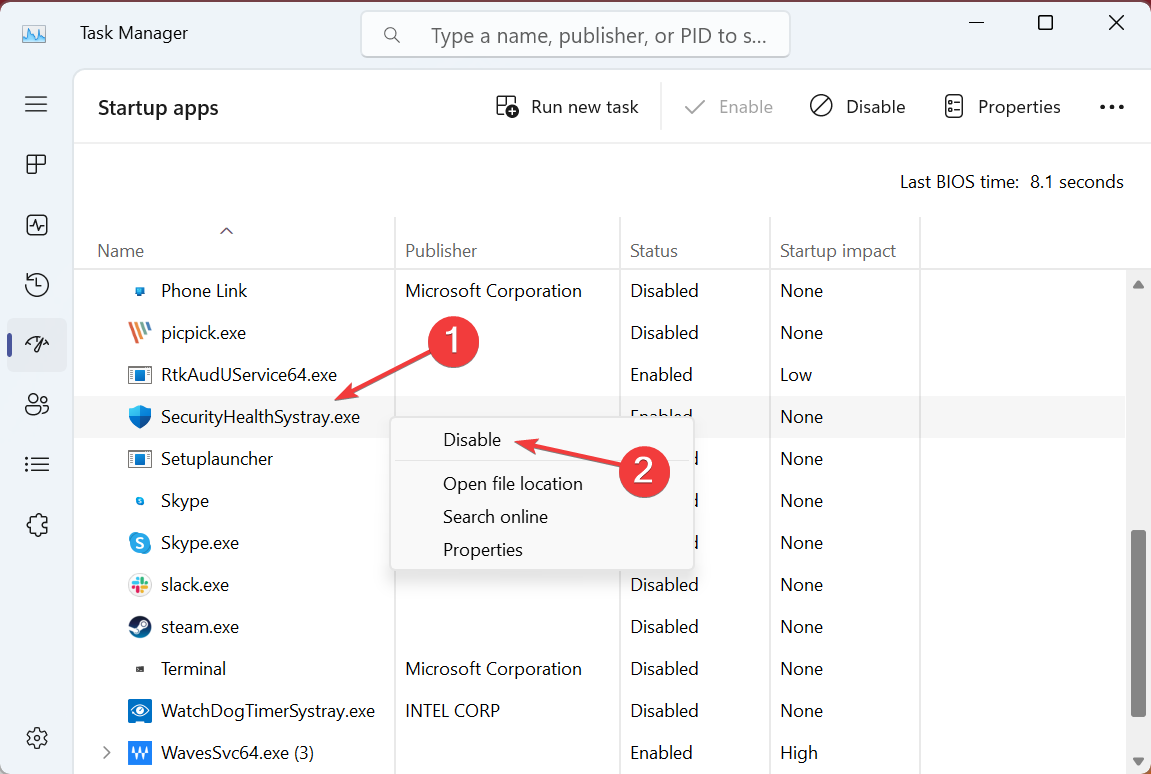Click the scrollbar down arrow
The image size is (1151, 774).
pos(1139,761)
